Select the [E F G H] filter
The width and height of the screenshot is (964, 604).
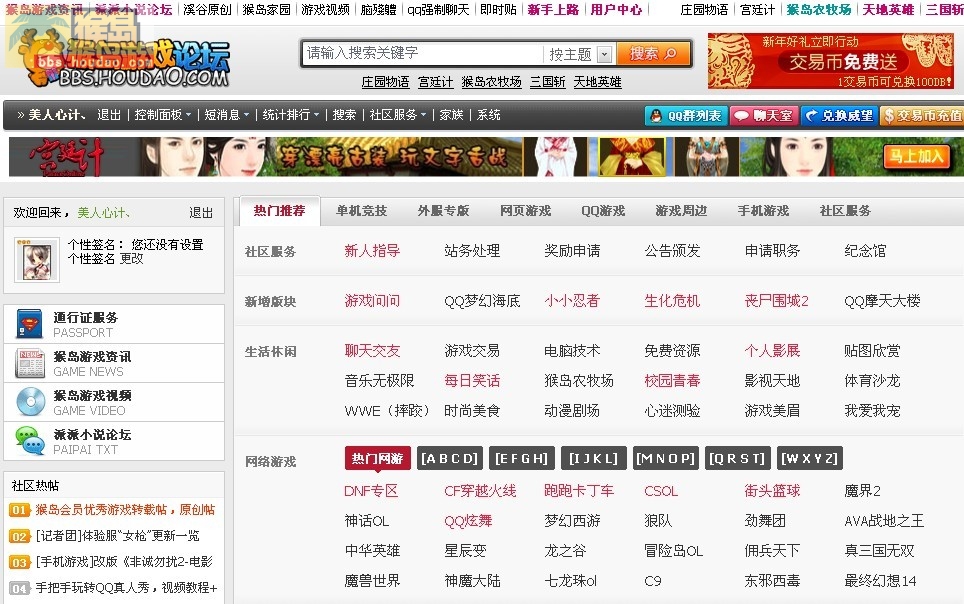click(521, 458)
